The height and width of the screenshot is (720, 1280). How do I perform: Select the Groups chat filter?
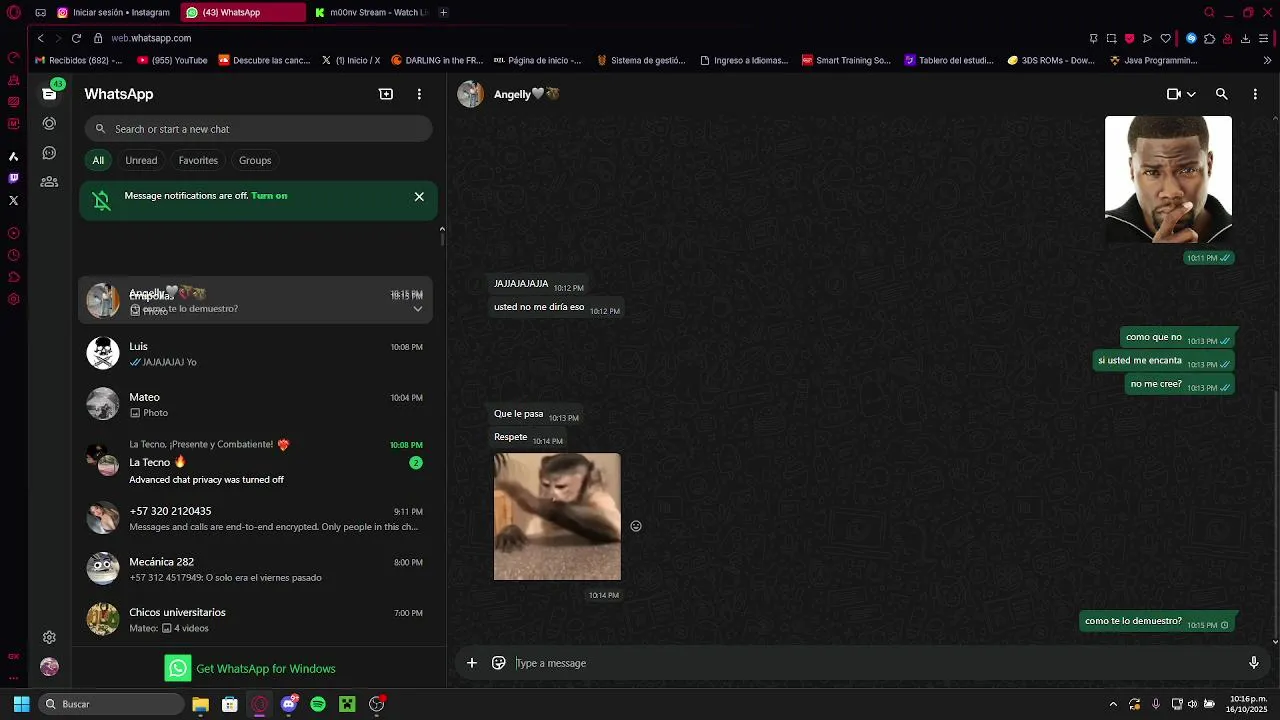[255, 160]
